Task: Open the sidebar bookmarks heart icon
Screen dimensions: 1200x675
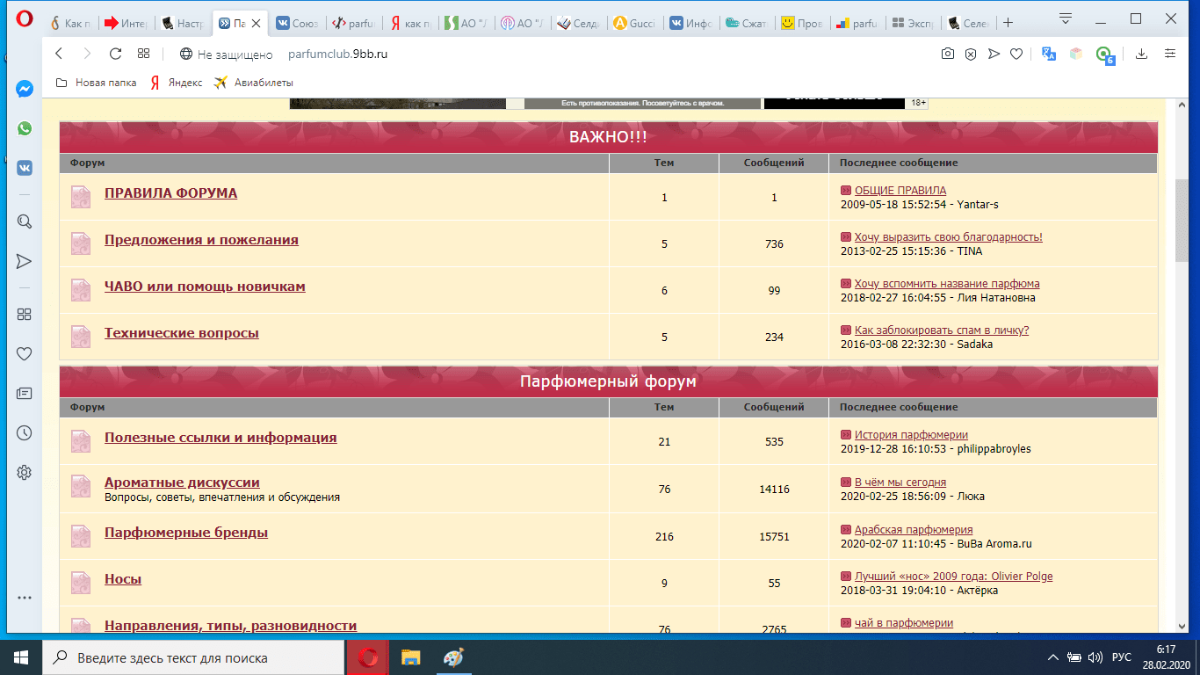Action: tap(24, 353)
